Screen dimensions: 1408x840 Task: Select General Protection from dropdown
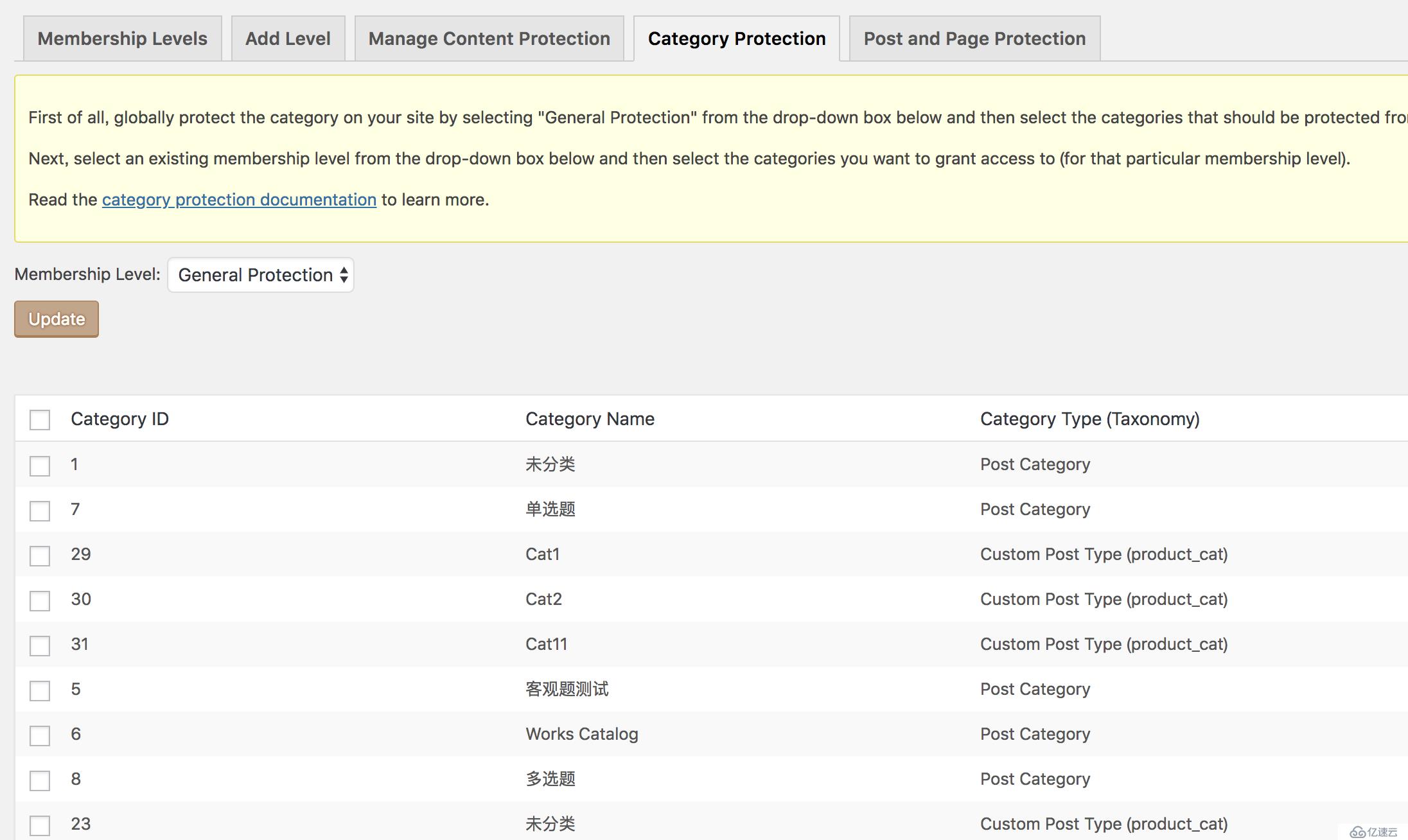pos(261,274)
